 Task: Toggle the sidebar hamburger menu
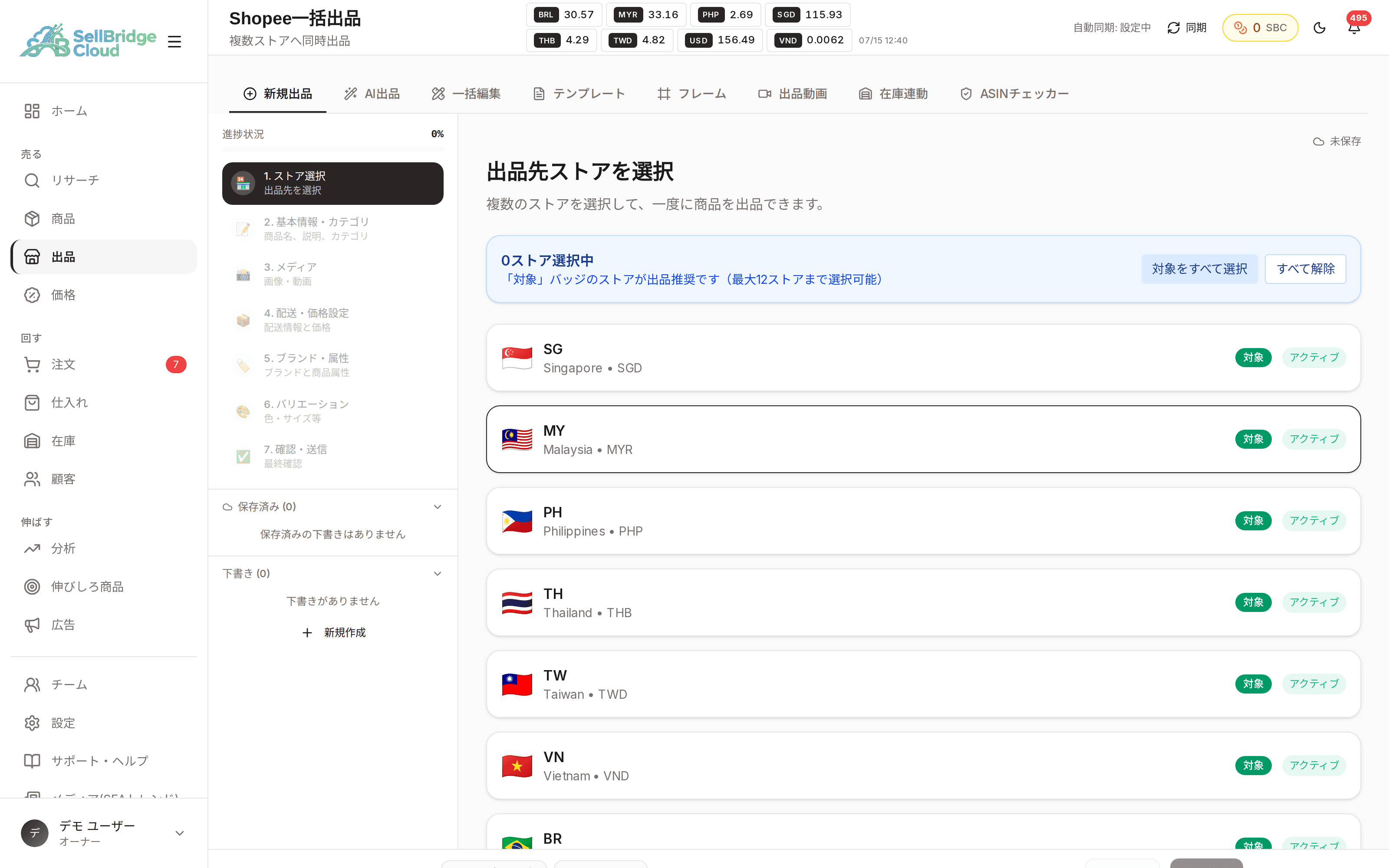tap(174, 41)
